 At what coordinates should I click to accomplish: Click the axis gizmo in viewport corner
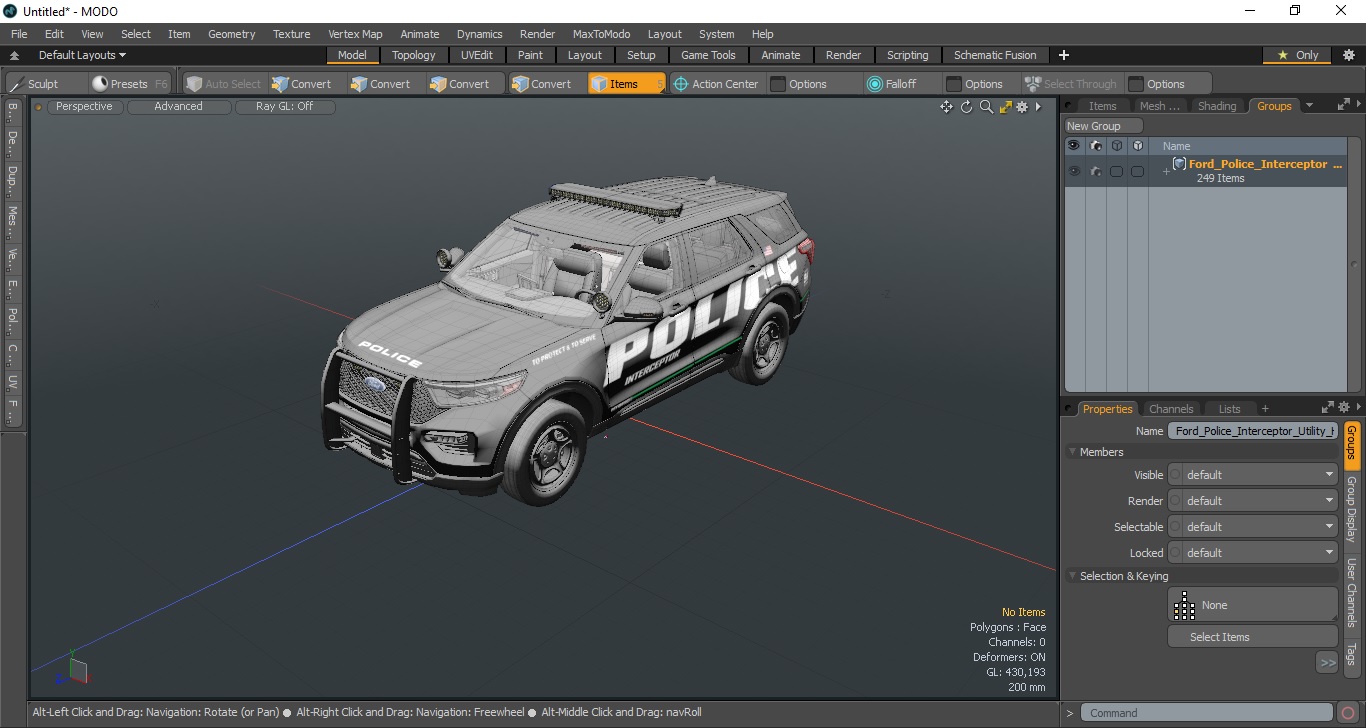[73, 670]
